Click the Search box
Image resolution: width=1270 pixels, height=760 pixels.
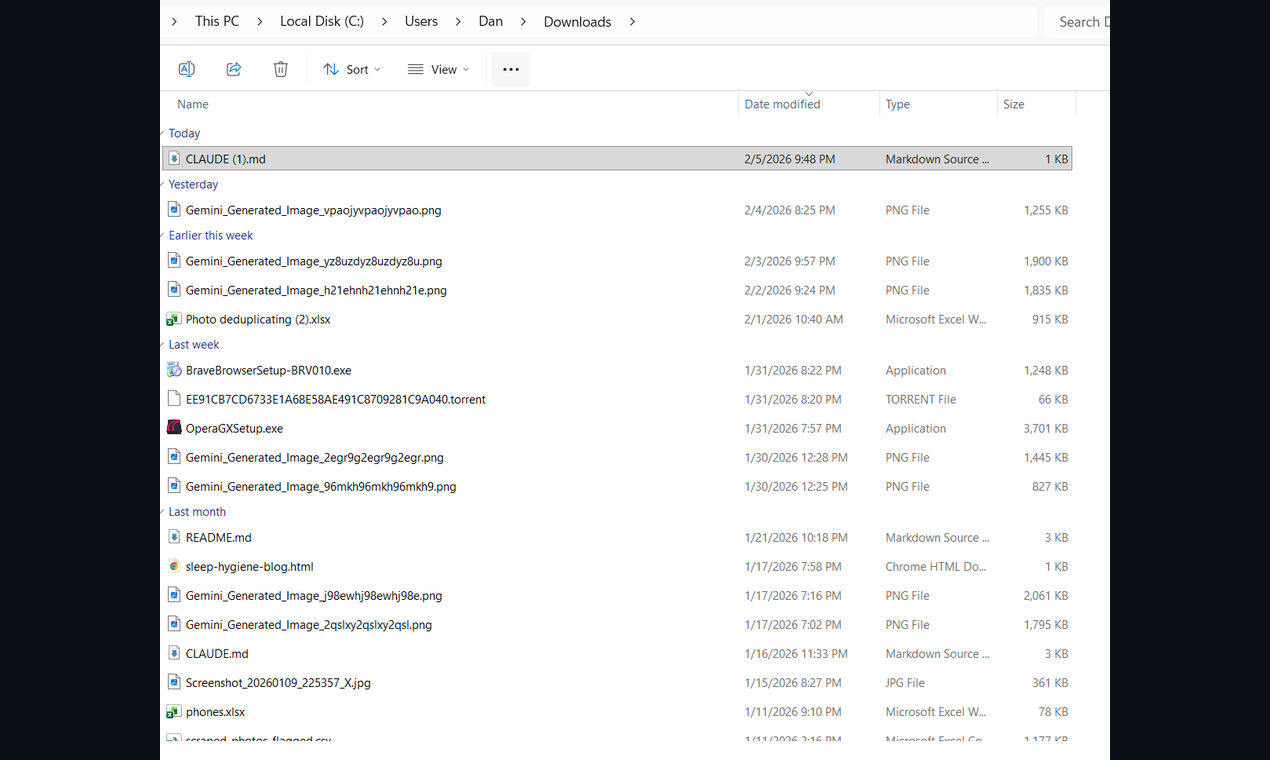coord(1078,21)
